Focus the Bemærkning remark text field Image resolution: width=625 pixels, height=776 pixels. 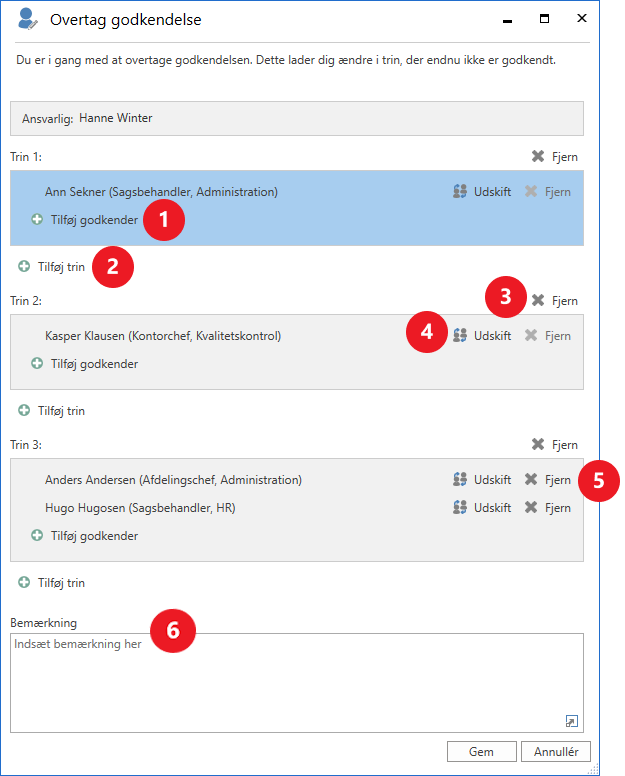click(x=296, y=683)
